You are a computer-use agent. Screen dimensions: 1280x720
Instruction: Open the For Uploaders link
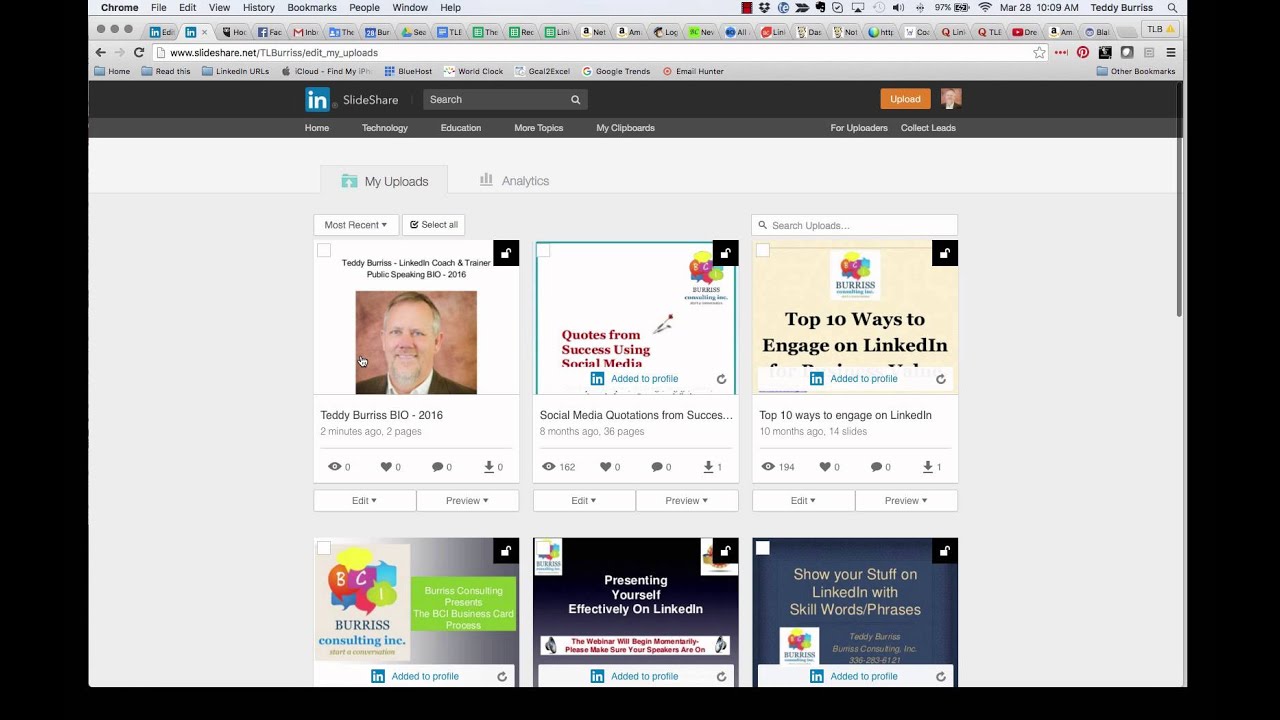(x=859, y=128)
